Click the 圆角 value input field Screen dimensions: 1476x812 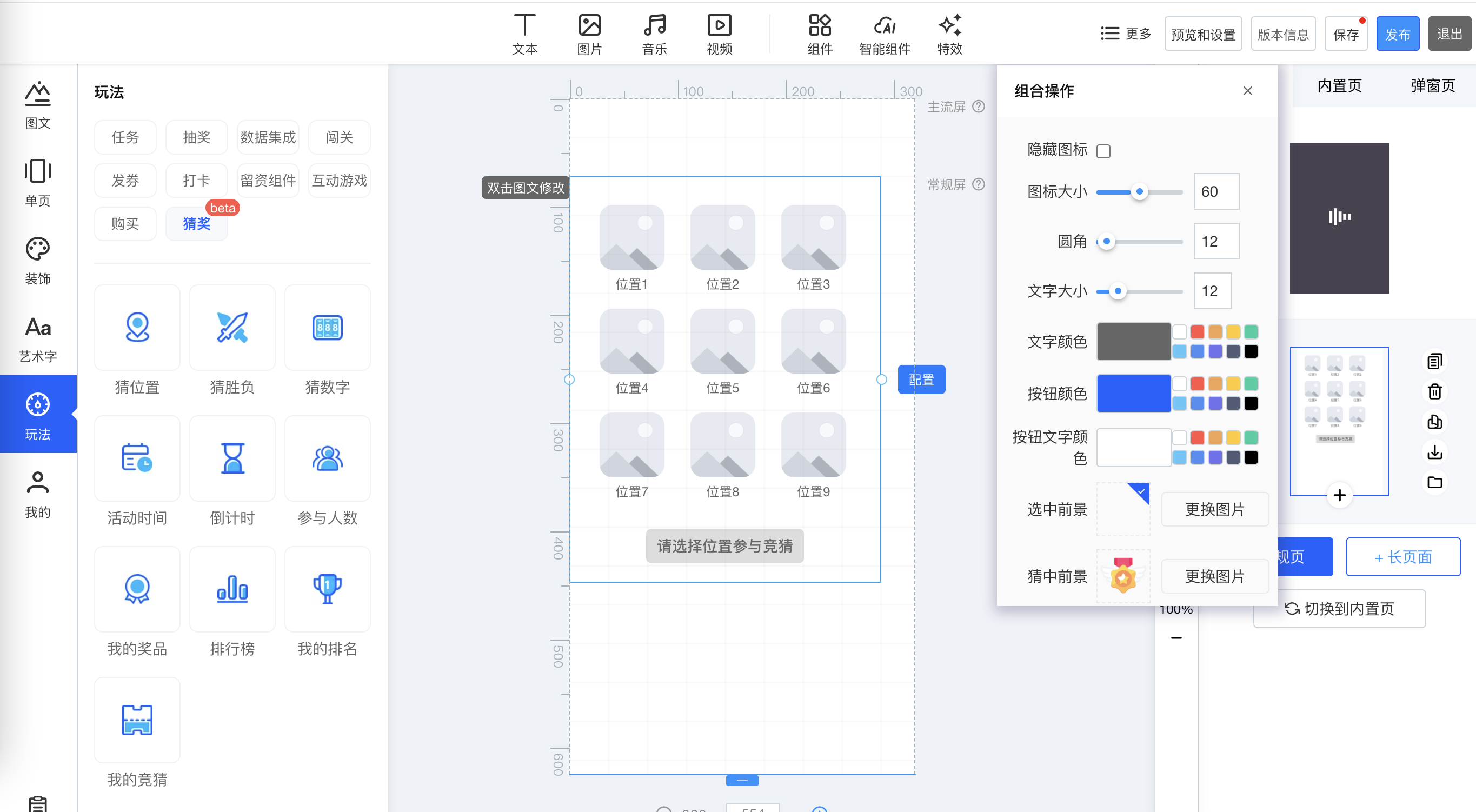pos(1215,242)
